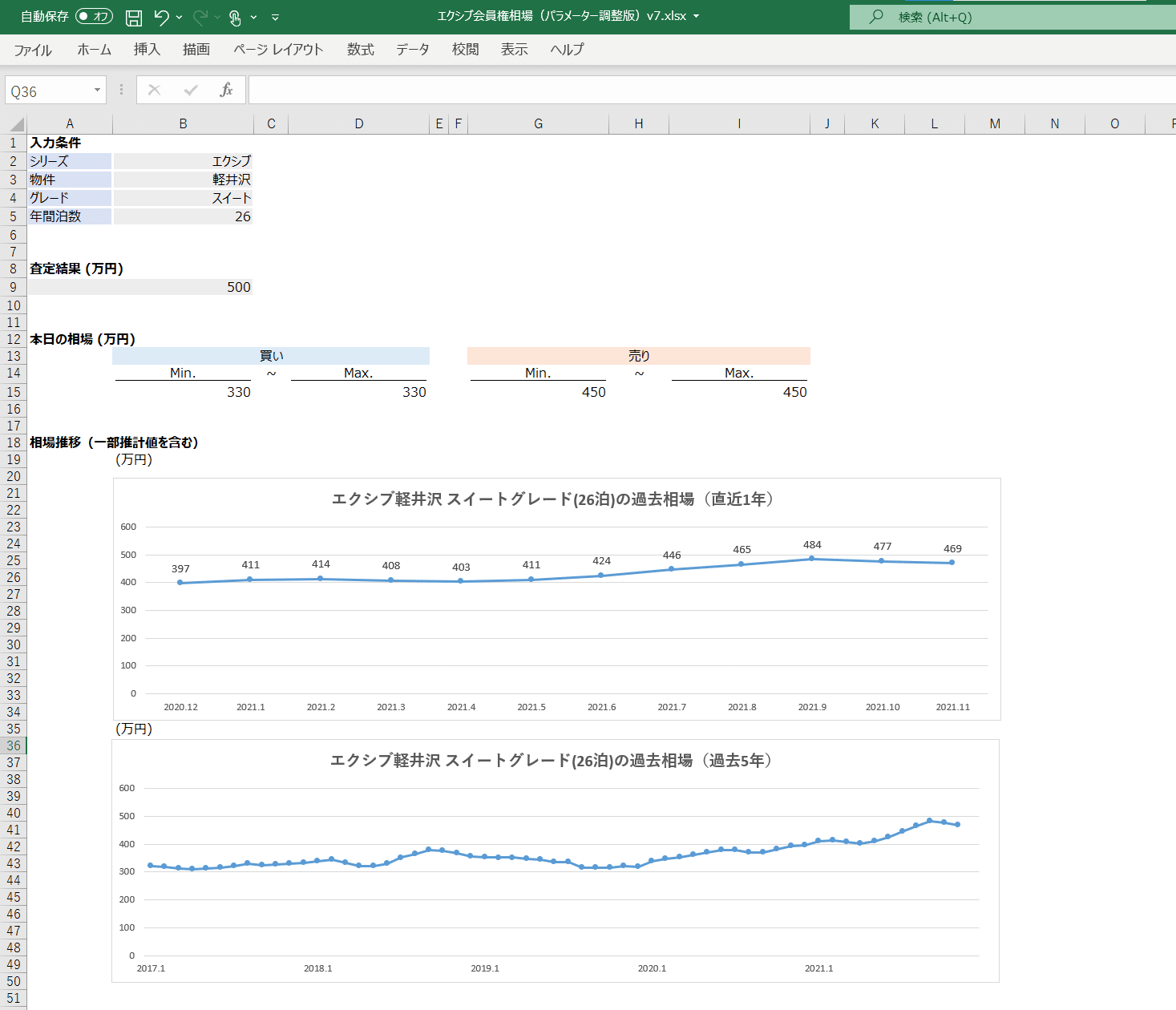Click the Insert Function fx icon

227,91
